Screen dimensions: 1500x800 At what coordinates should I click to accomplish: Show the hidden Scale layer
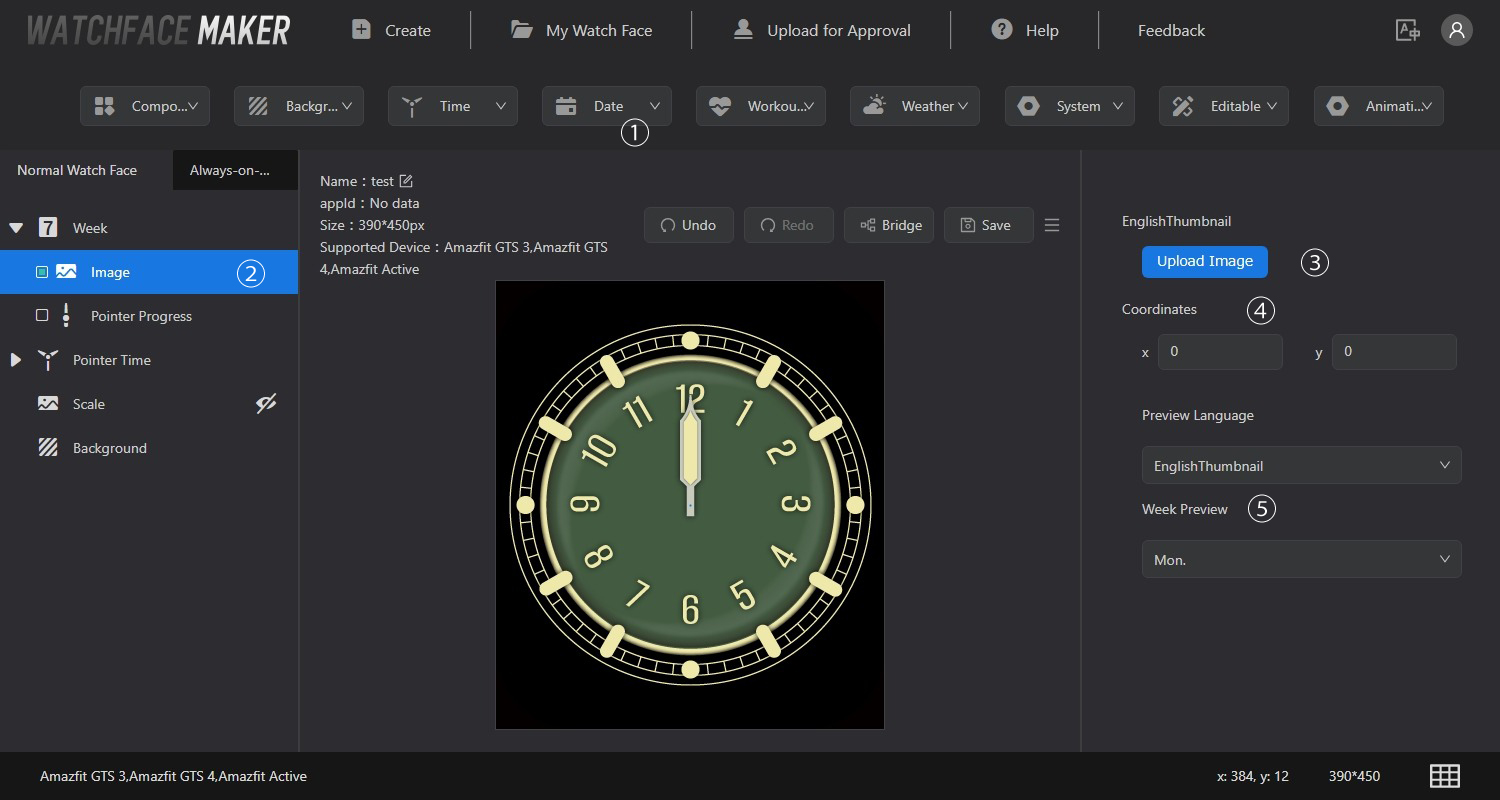266,404
